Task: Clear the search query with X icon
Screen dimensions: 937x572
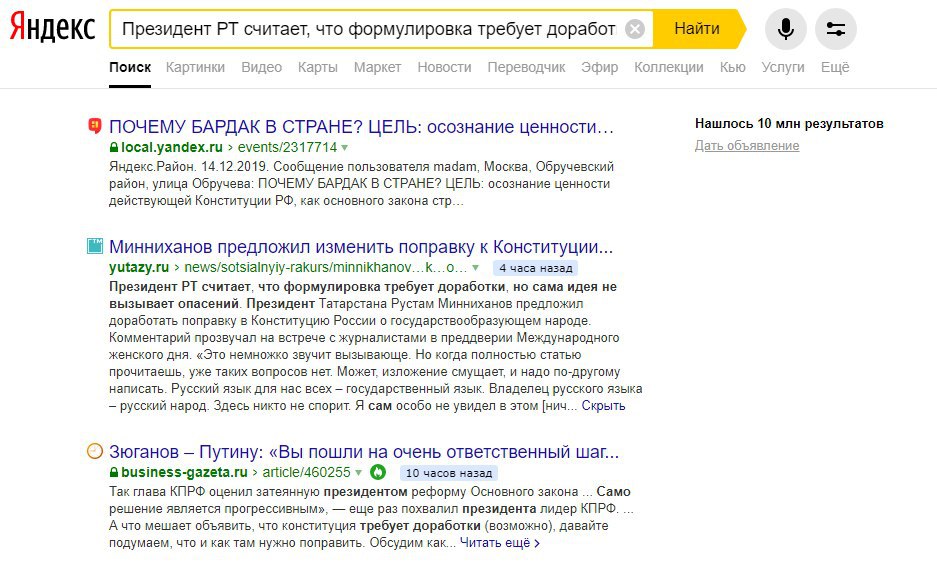Action: tap(635, 29)
